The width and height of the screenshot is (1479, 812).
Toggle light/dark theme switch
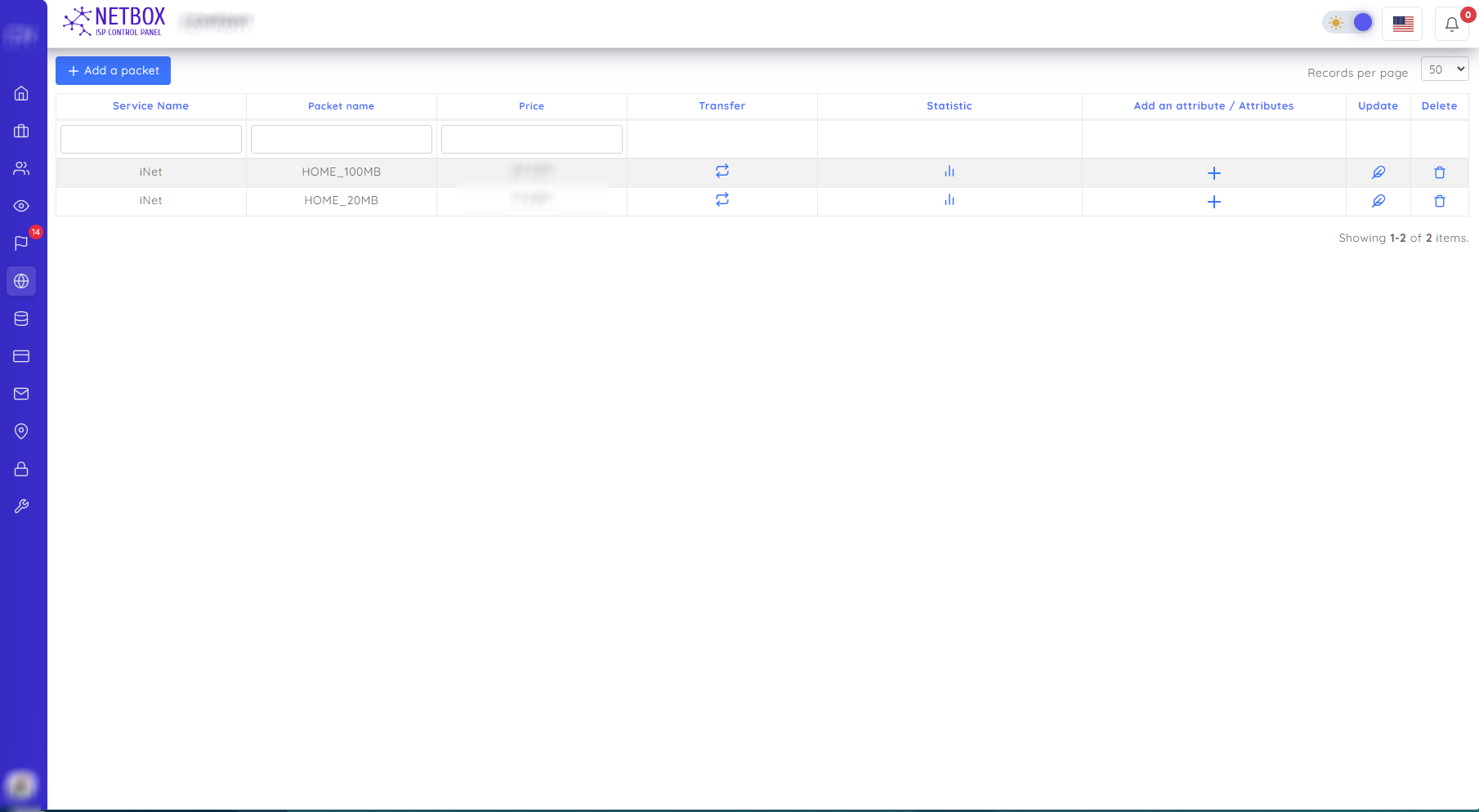coord(1348,23)
